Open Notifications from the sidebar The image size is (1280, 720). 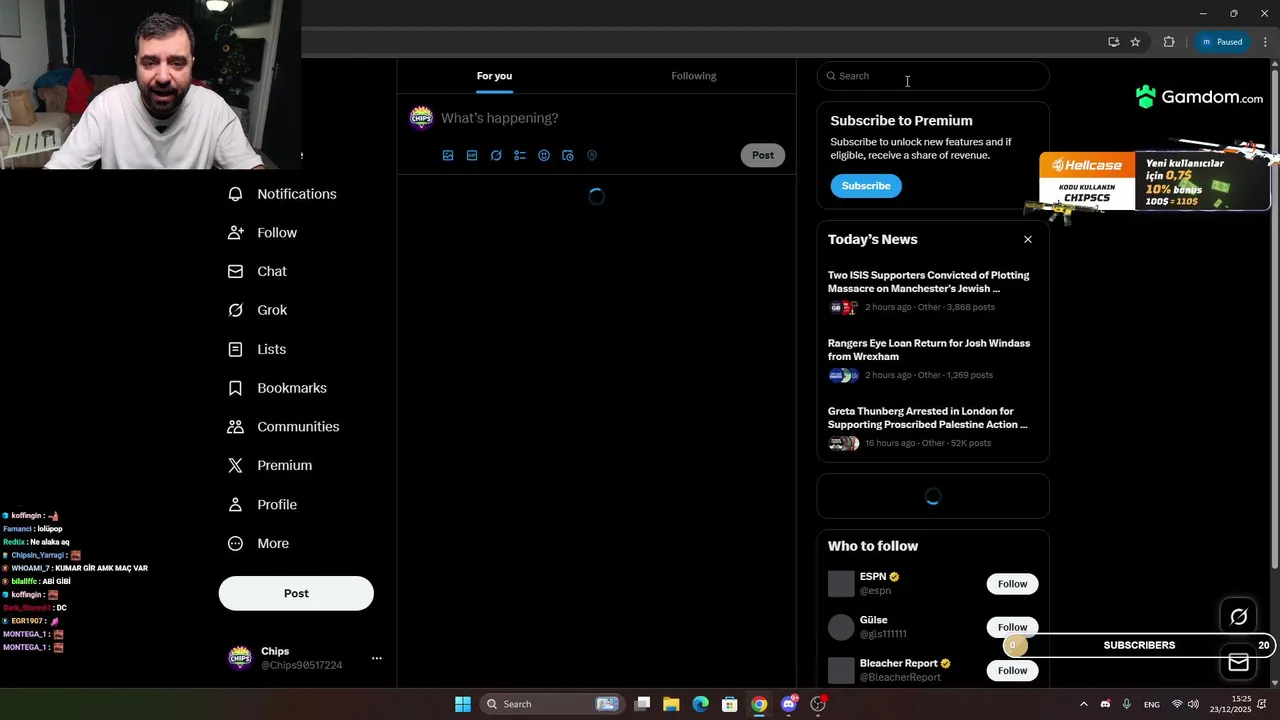click(x=283, y=194)
